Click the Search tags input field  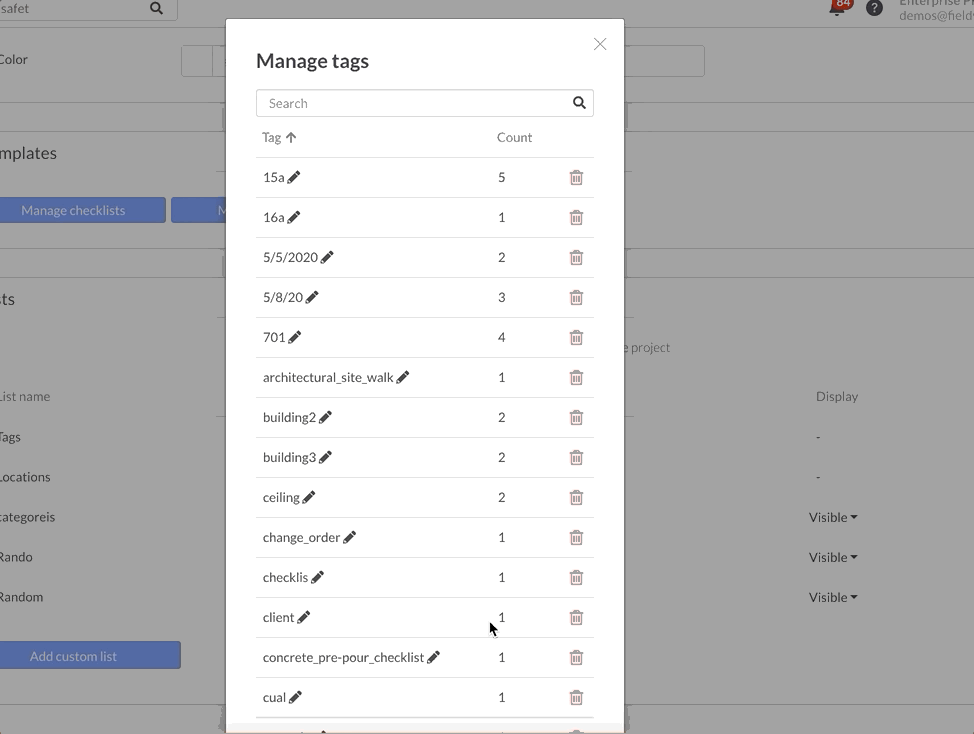[x=412, y=103]
